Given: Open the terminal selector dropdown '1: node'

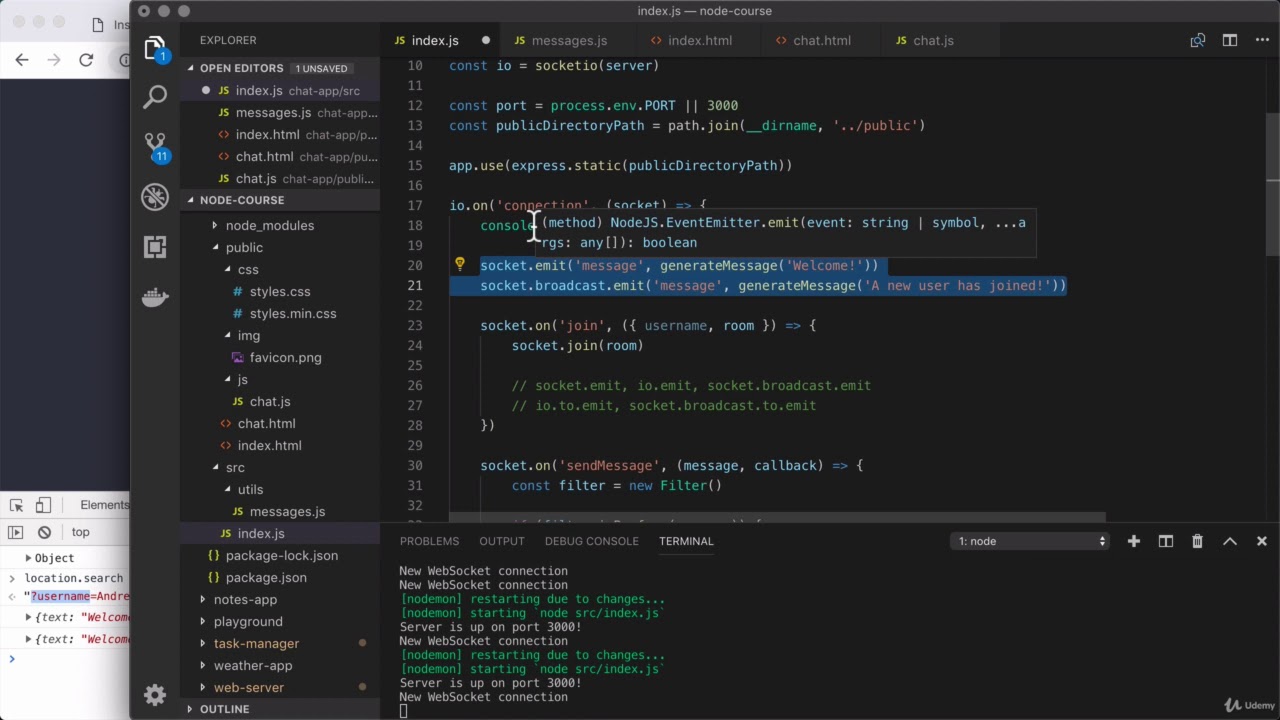Looking at the screenshot, I should pos(1030,541).
